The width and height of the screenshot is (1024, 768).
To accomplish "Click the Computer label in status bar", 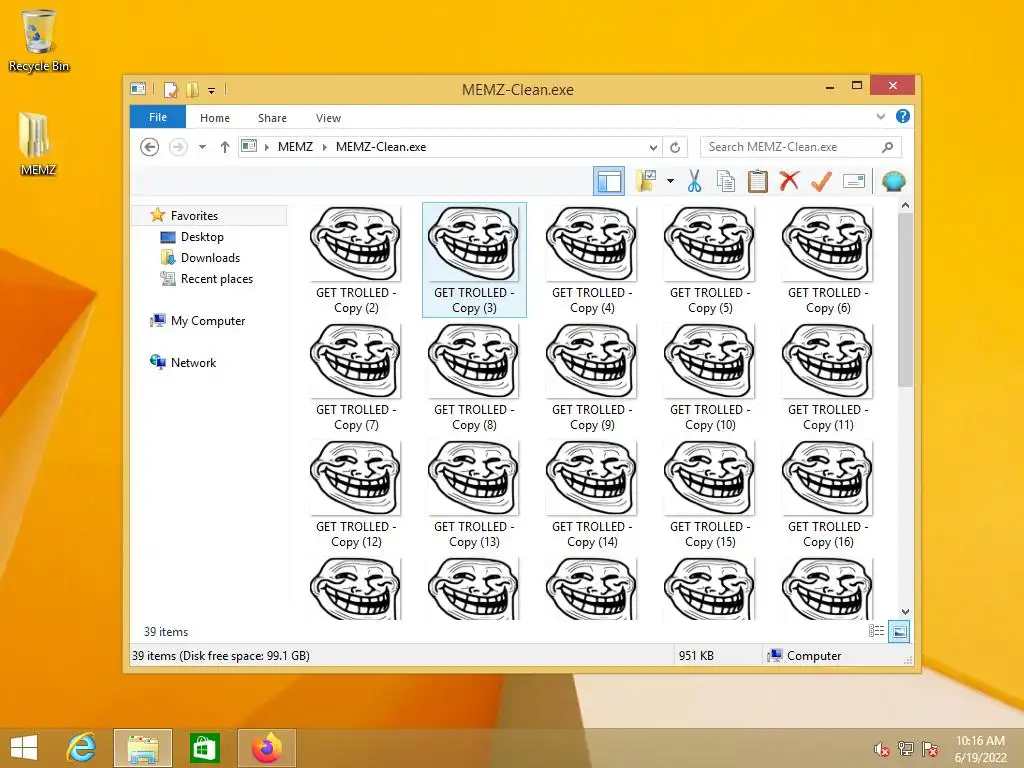I will point(814,656).
